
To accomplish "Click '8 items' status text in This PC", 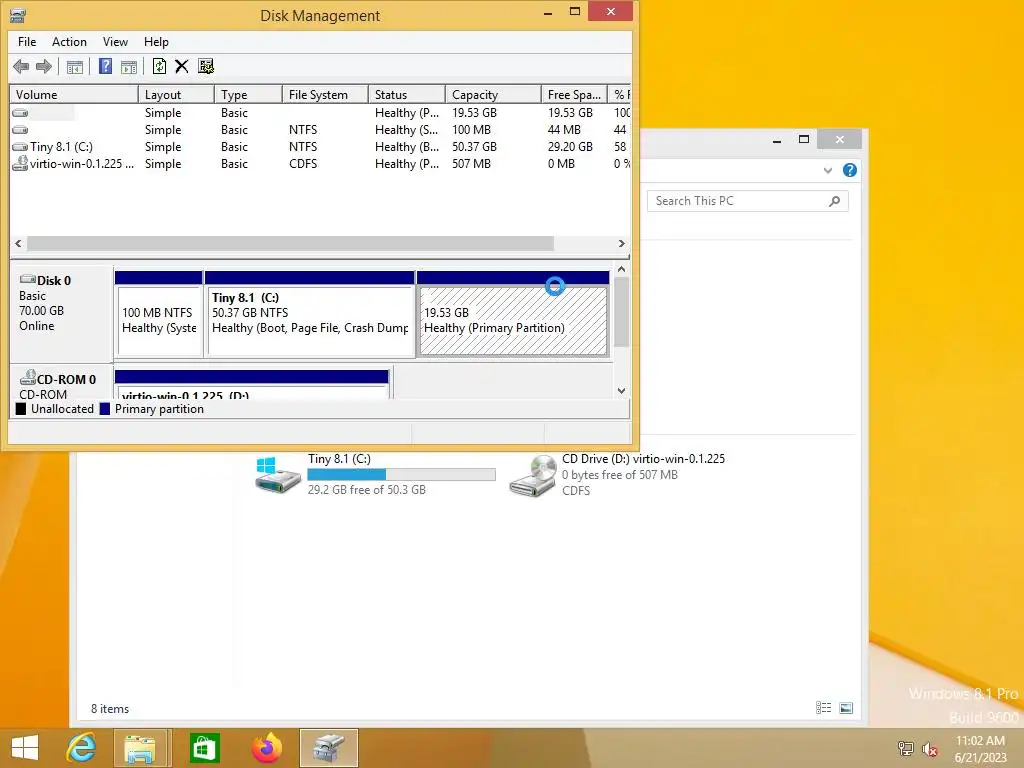I will (110, 709).
